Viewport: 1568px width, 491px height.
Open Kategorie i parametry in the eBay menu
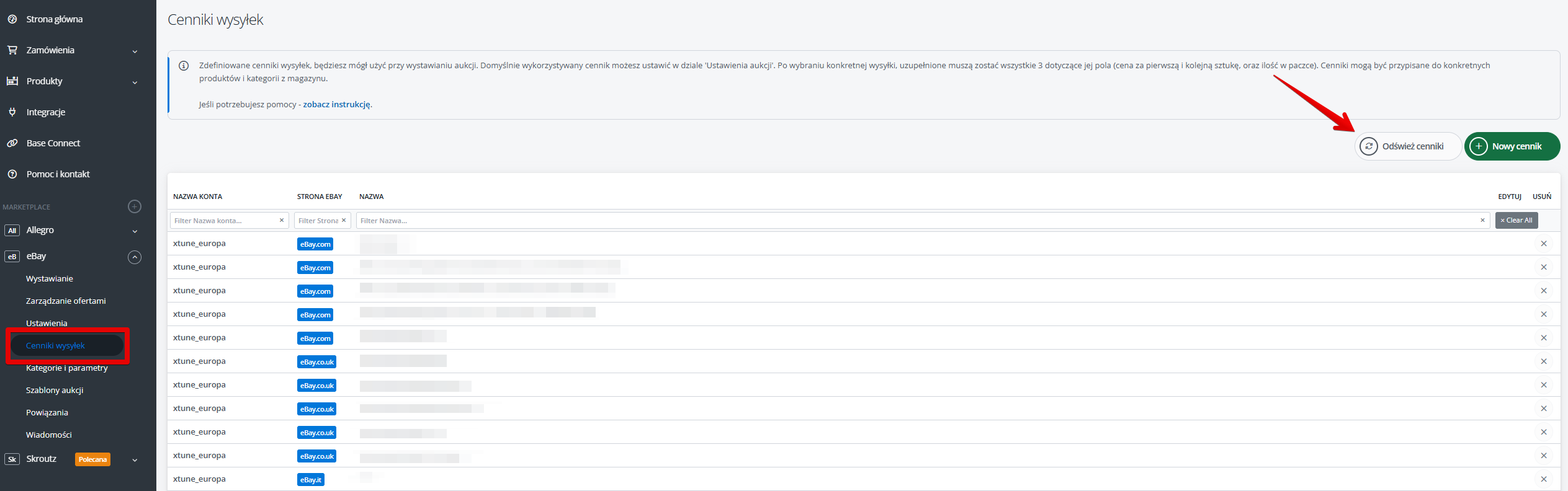pyautogui.click(x=67, y=368)
